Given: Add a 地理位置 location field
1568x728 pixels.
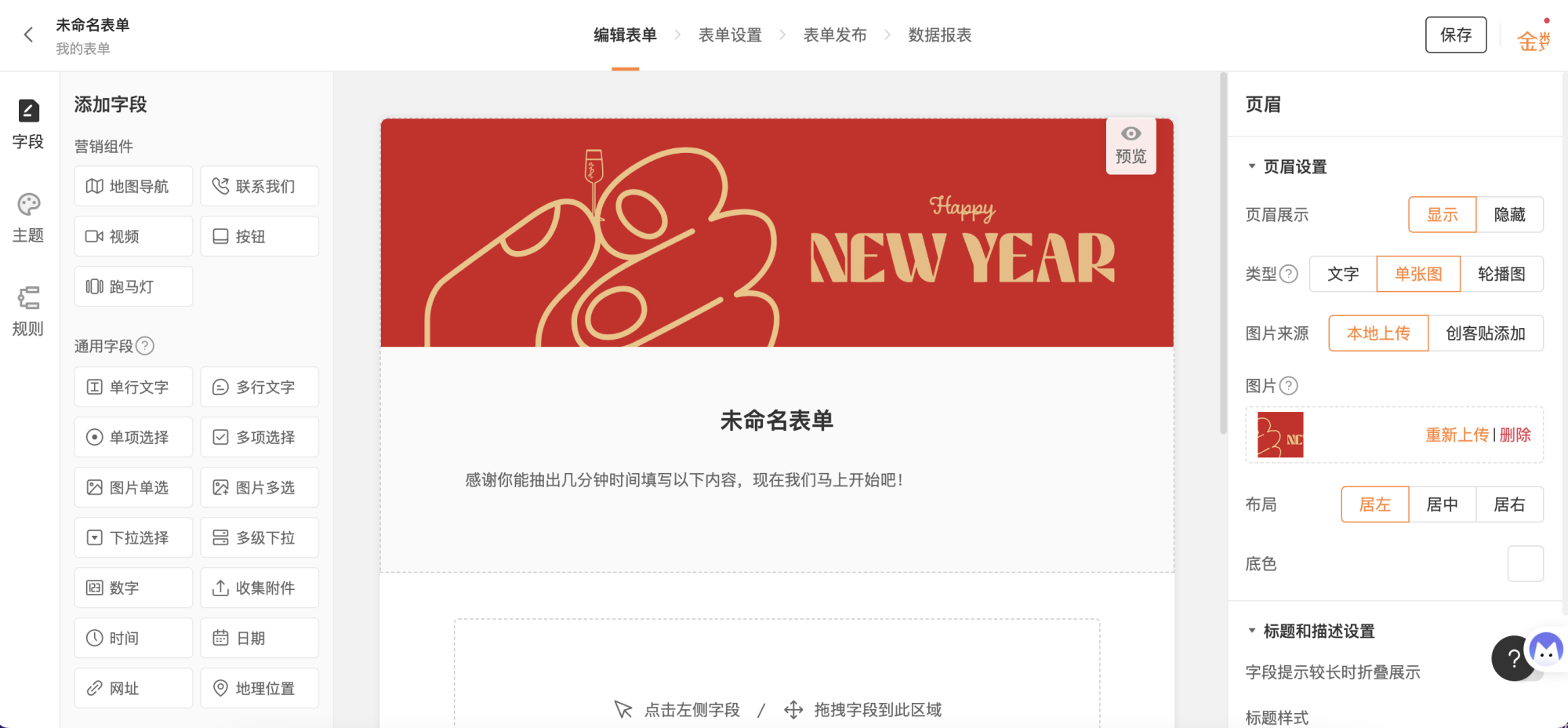Looking at the screenshot, I should pos(260,688).
